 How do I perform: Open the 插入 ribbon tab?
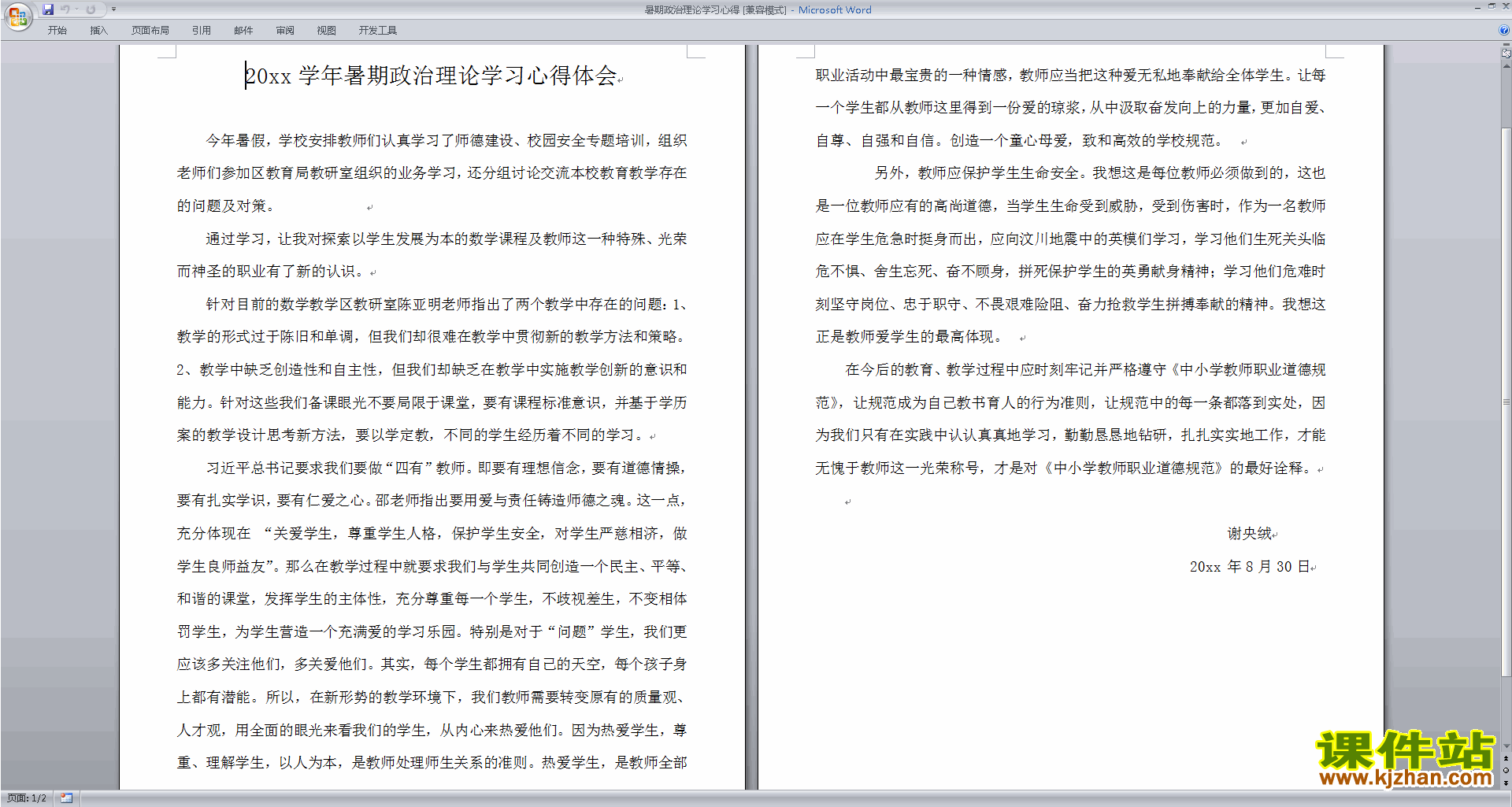tap(99, 31)
